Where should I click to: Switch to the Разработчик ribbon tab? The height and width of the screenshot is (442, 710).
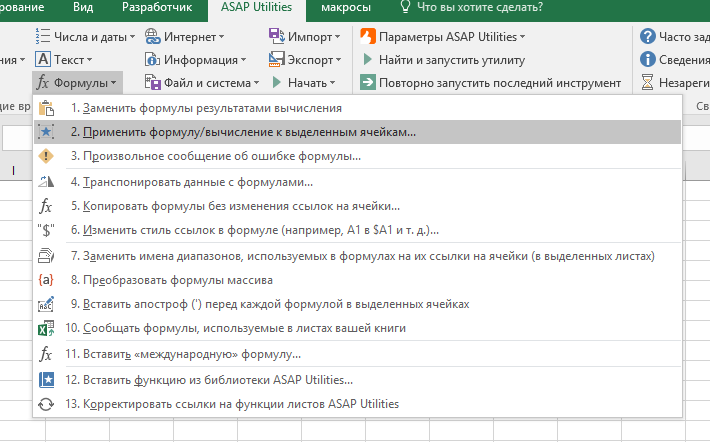coord(157,7)
